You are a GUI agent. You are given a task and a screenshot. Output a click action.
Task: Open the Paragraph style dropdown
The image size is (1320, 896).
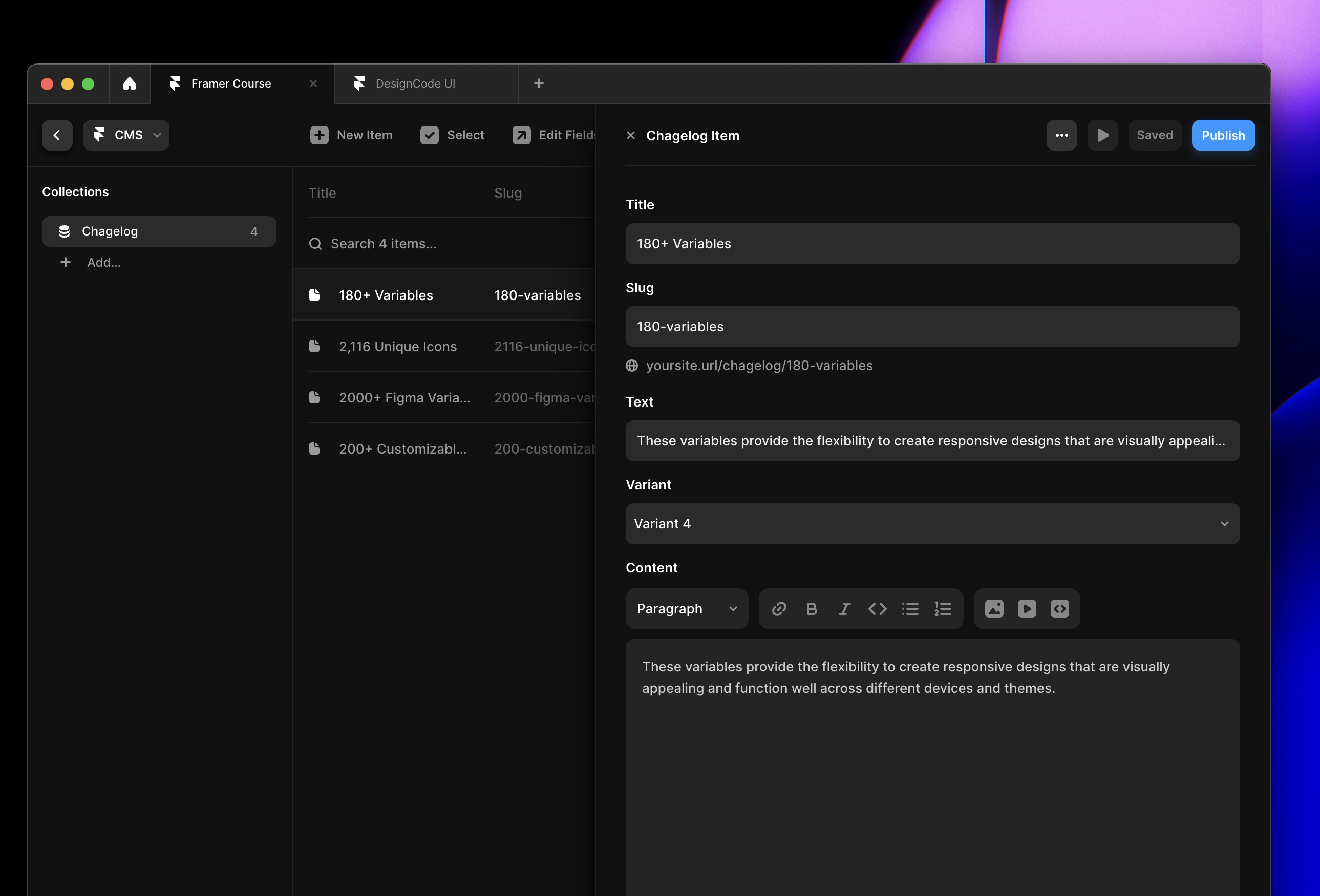pos(686,609)
